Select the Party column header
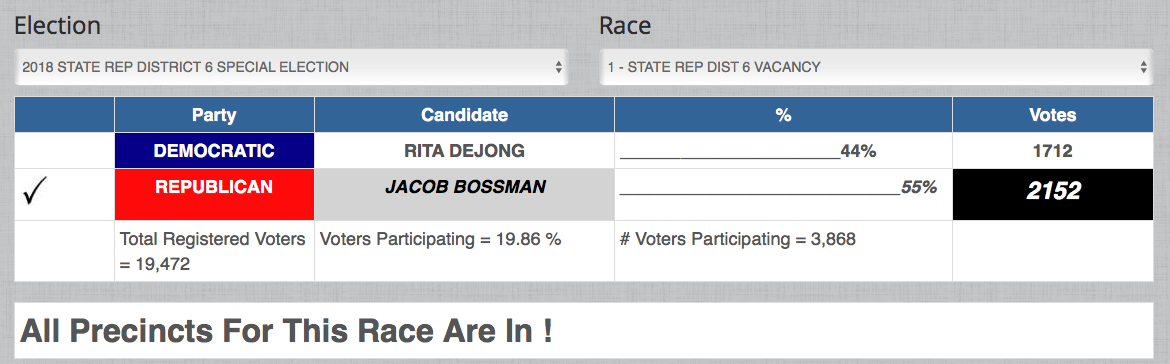Screen dimensions: 1170x364 pyautogui.click(x=214, y=115)
